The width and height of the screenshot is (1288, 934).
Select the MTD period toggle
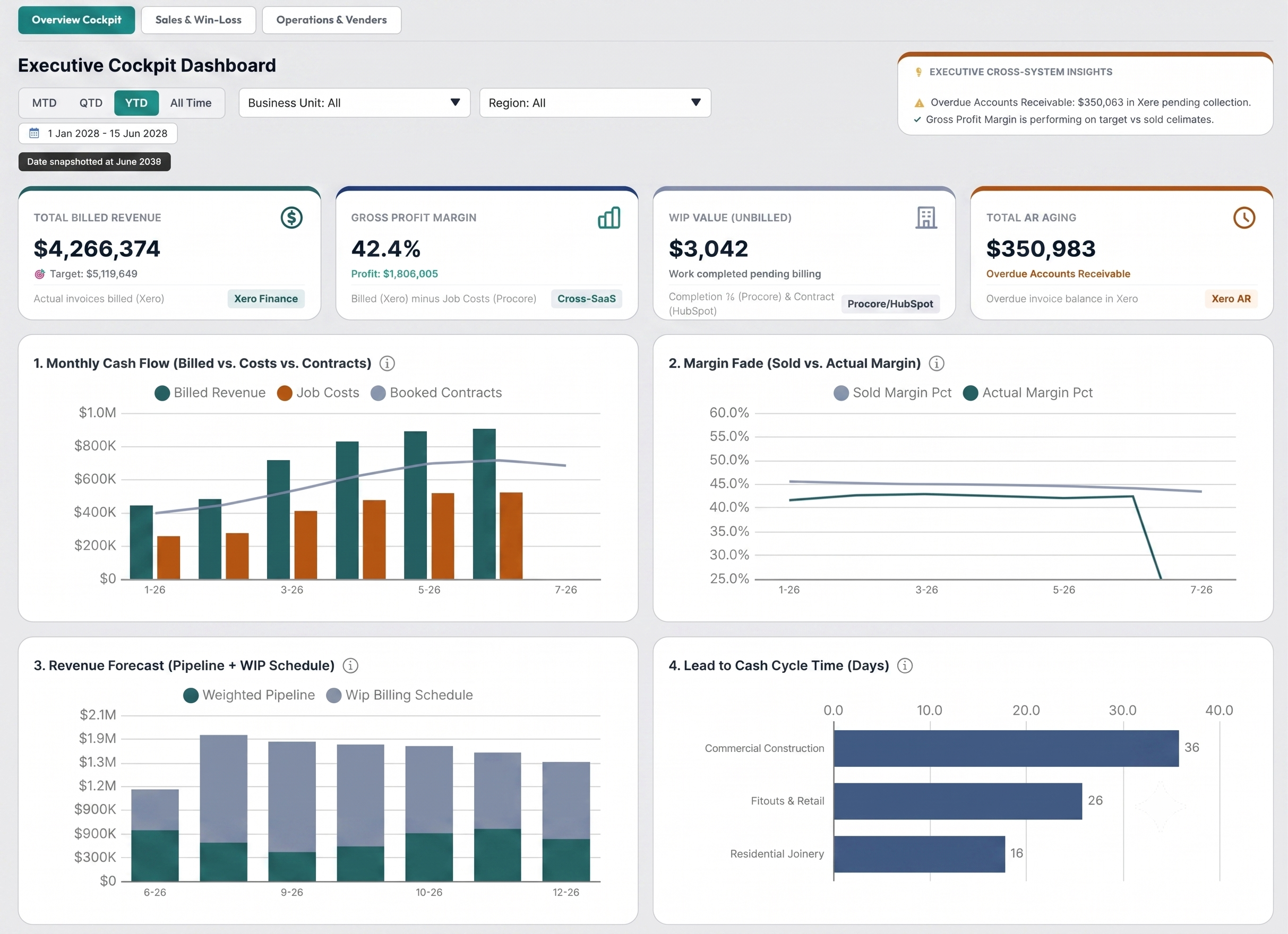point(44,103)
